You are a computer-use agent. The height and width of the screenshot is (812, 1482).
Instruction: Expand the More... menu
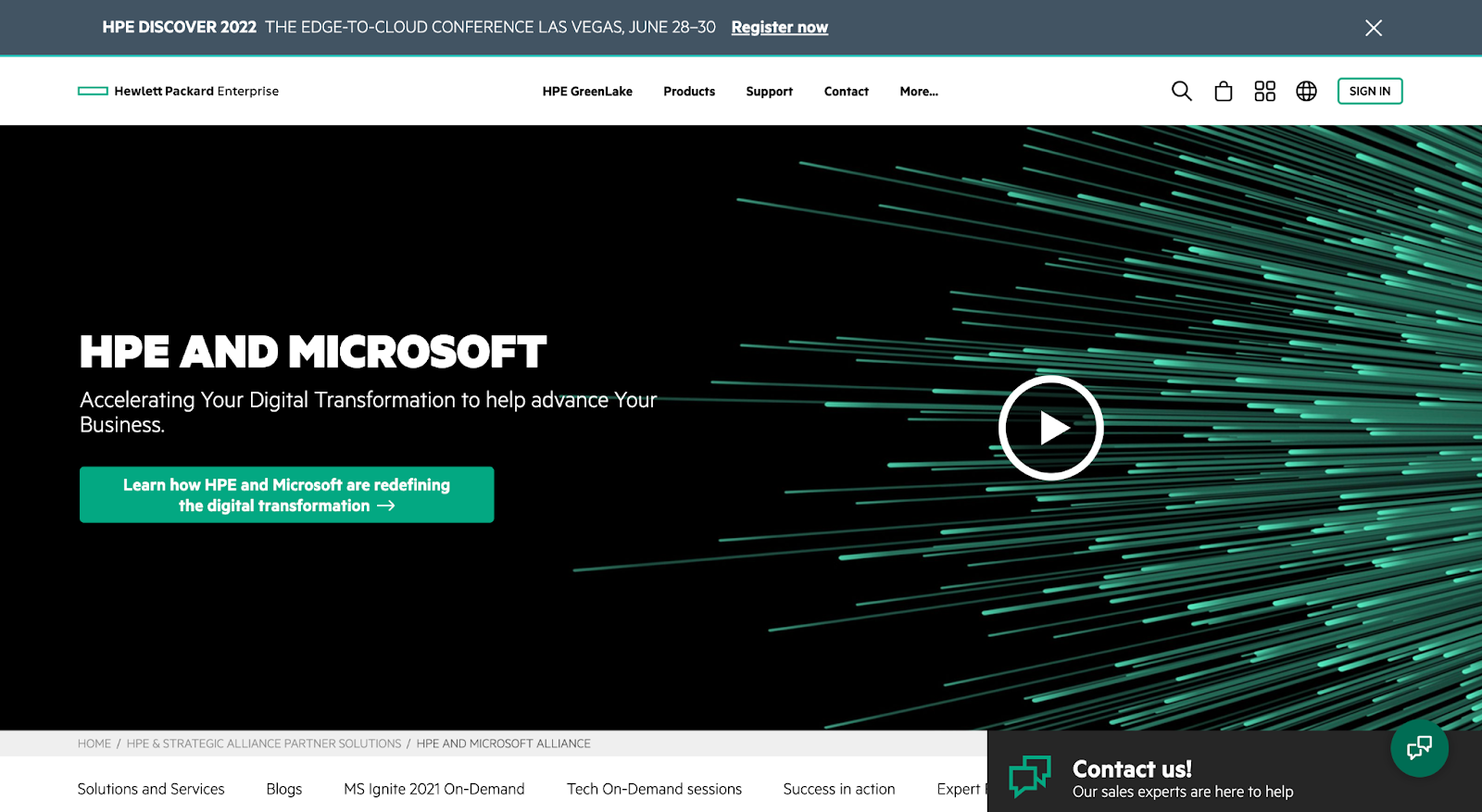919,92
